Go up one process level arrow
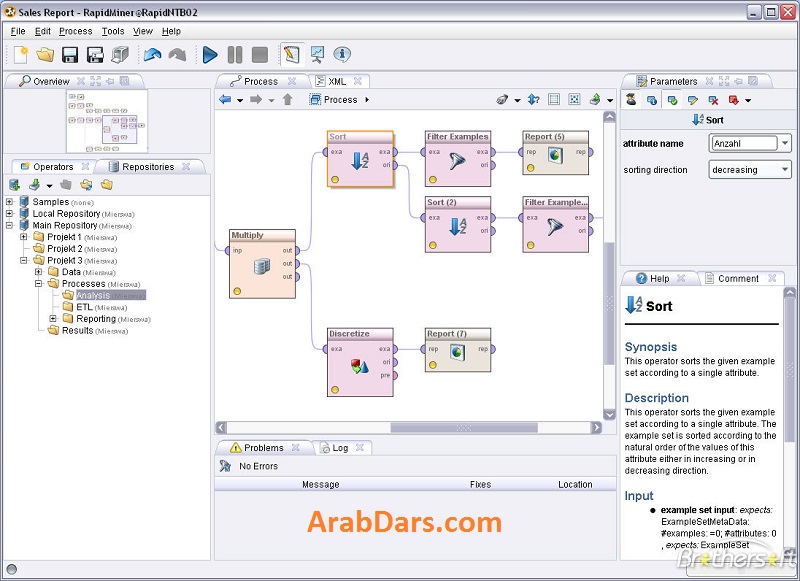Viewport: 800px width, 581px height. click(287, 99)
